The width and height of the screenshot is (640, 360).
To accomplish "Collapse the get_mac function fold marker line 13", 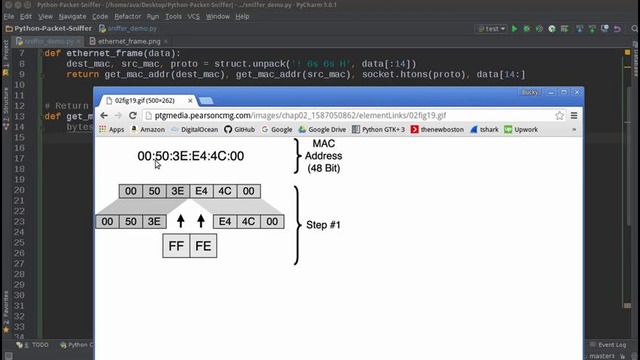I will [41, 117].
